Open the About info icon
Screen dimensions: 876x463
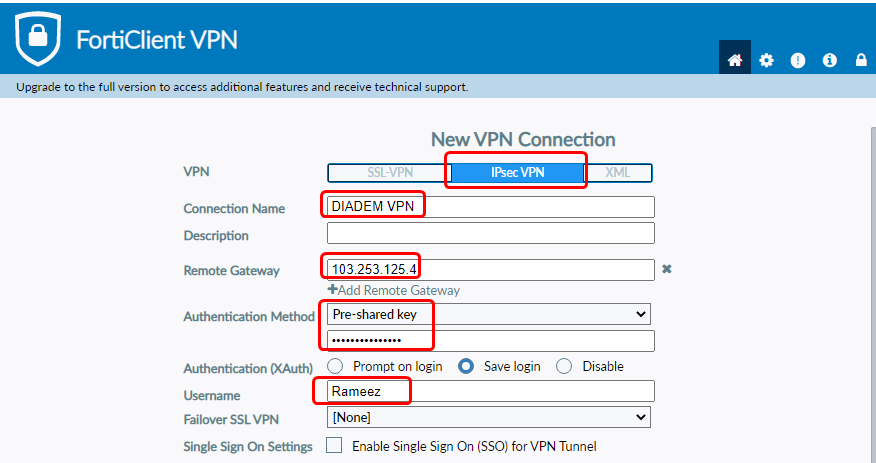click(829, 60)
